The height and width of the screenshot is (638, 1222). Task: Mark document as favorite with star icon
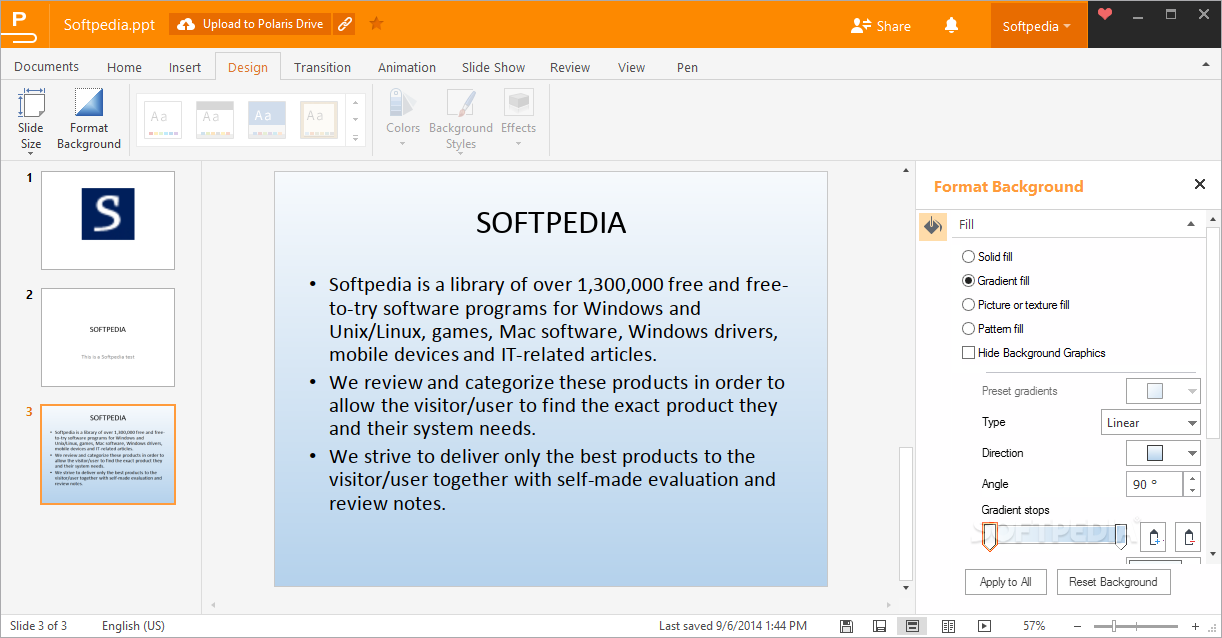376,23
